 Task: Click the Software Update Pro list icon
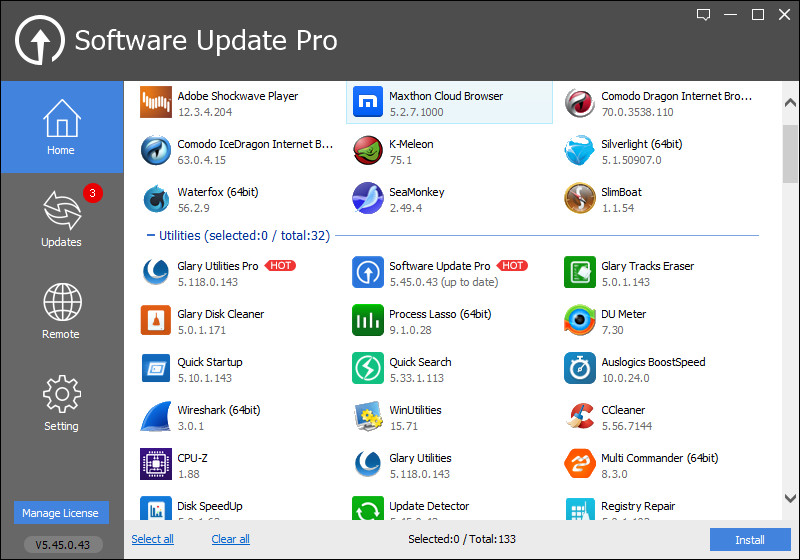point(367,272)
